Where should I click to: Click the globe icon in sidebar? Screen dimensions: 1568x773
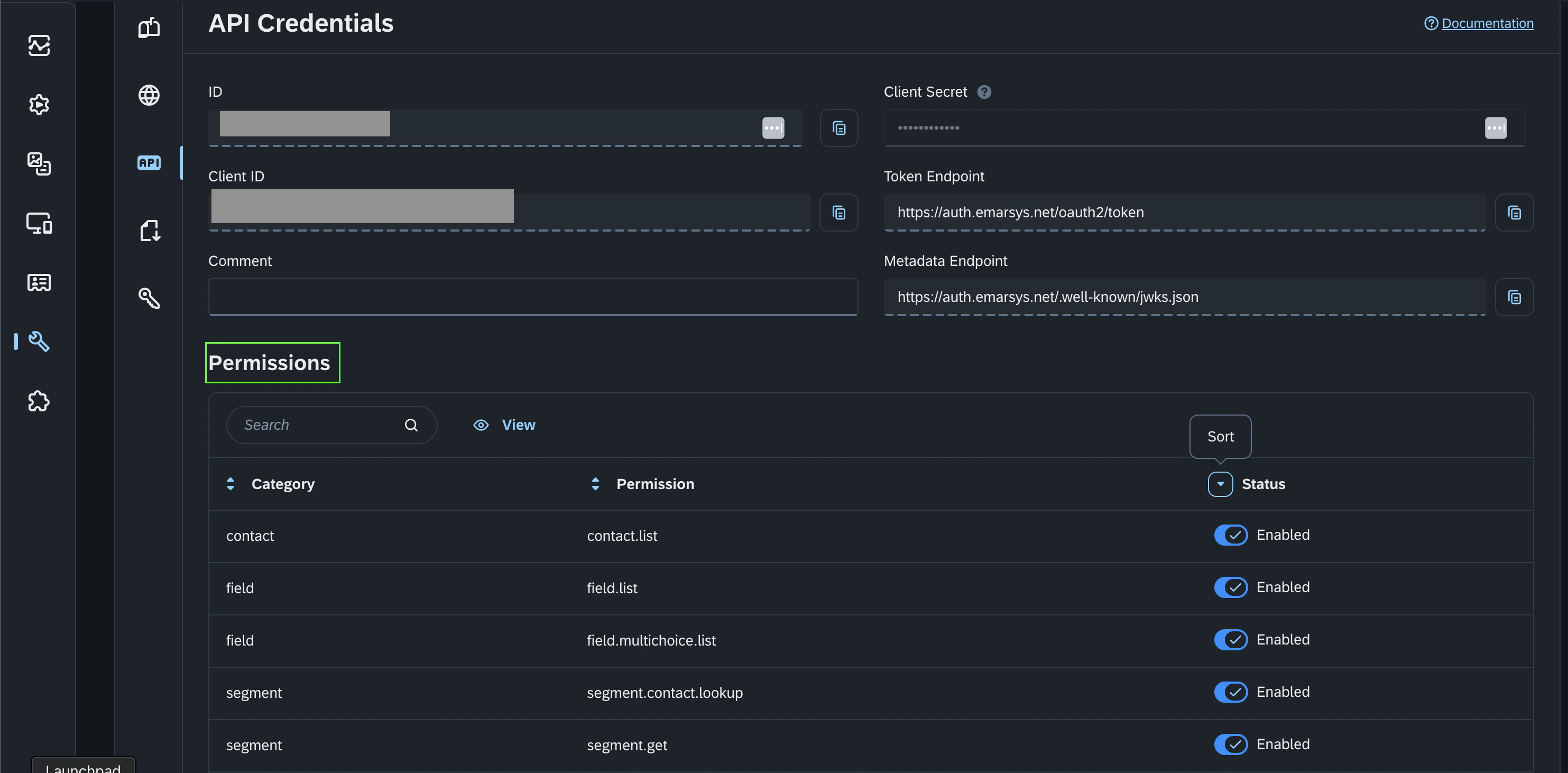point(149,95)
